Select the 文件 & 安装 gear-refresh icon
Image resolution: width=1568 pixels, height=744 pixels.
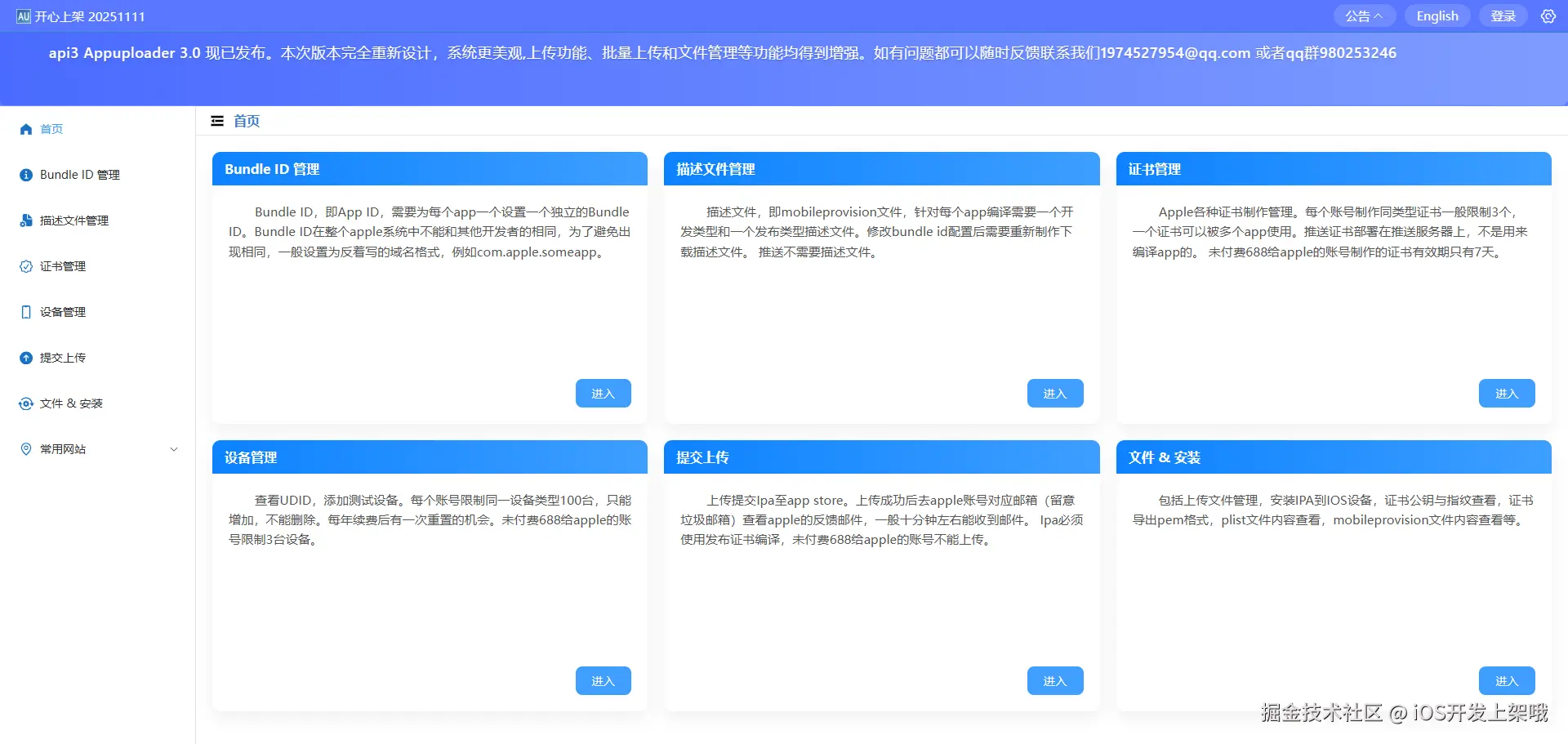pyautogui.click(x=25, y=403)
